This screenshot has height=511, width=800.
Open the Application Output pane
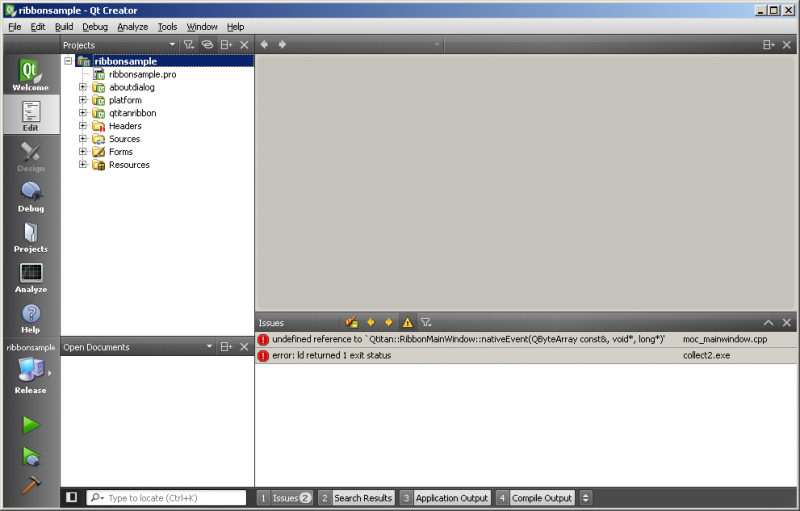coord(445,497)
